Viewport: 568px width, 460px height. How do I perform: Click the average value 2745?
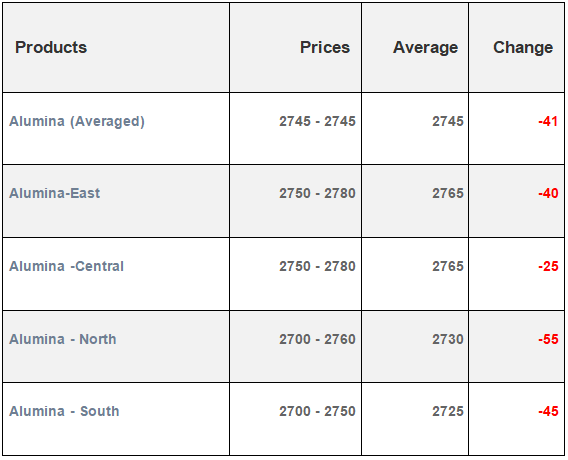pos(448,121)
